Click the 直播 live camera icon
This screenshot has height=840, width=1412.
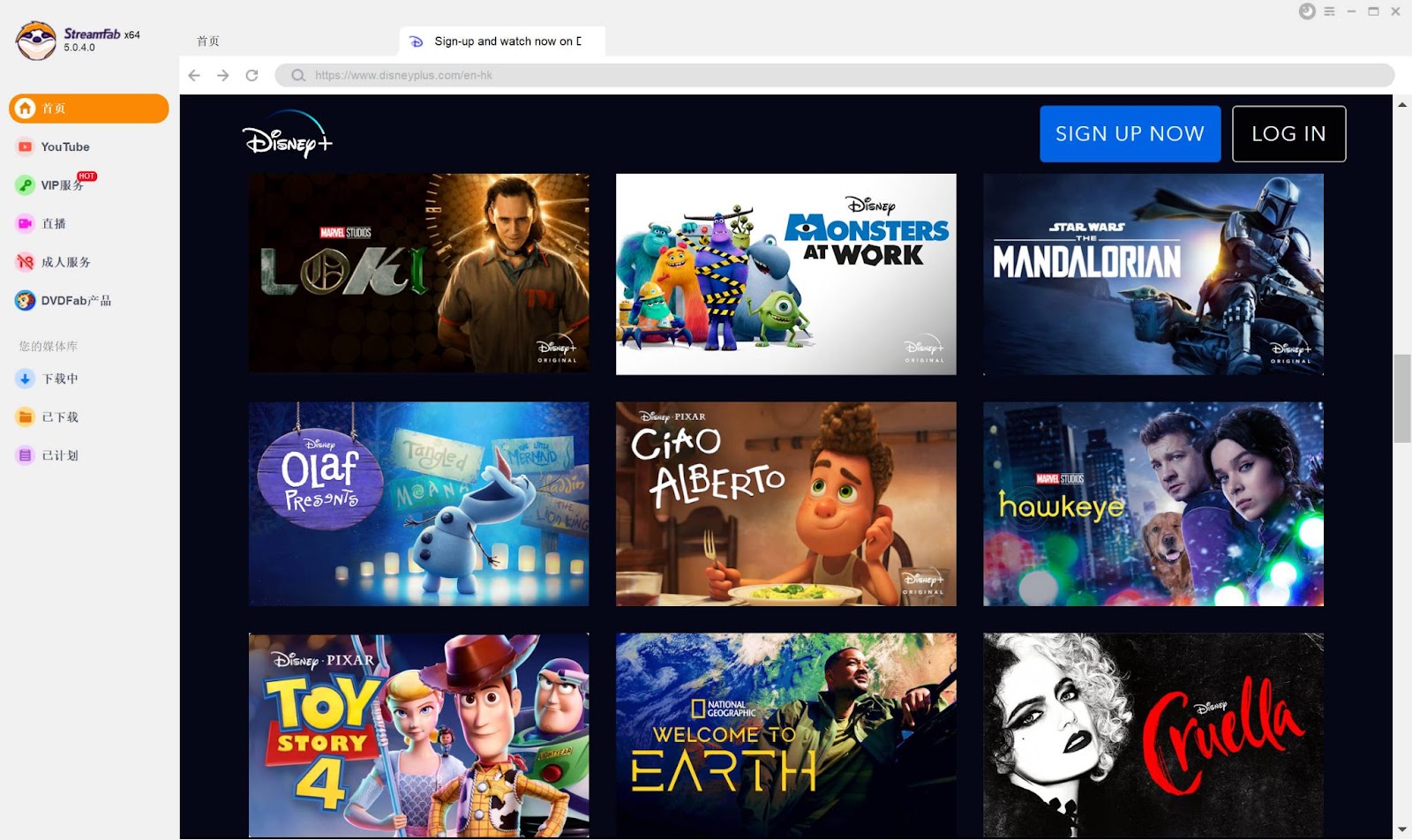(x=26, y=224)
